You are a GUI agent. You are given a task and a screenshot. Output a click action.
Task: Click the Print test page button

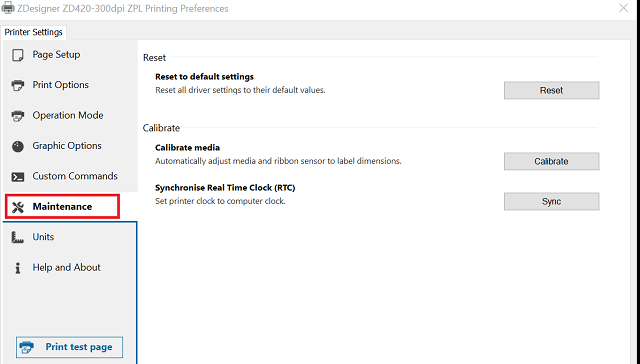[69, 347]
